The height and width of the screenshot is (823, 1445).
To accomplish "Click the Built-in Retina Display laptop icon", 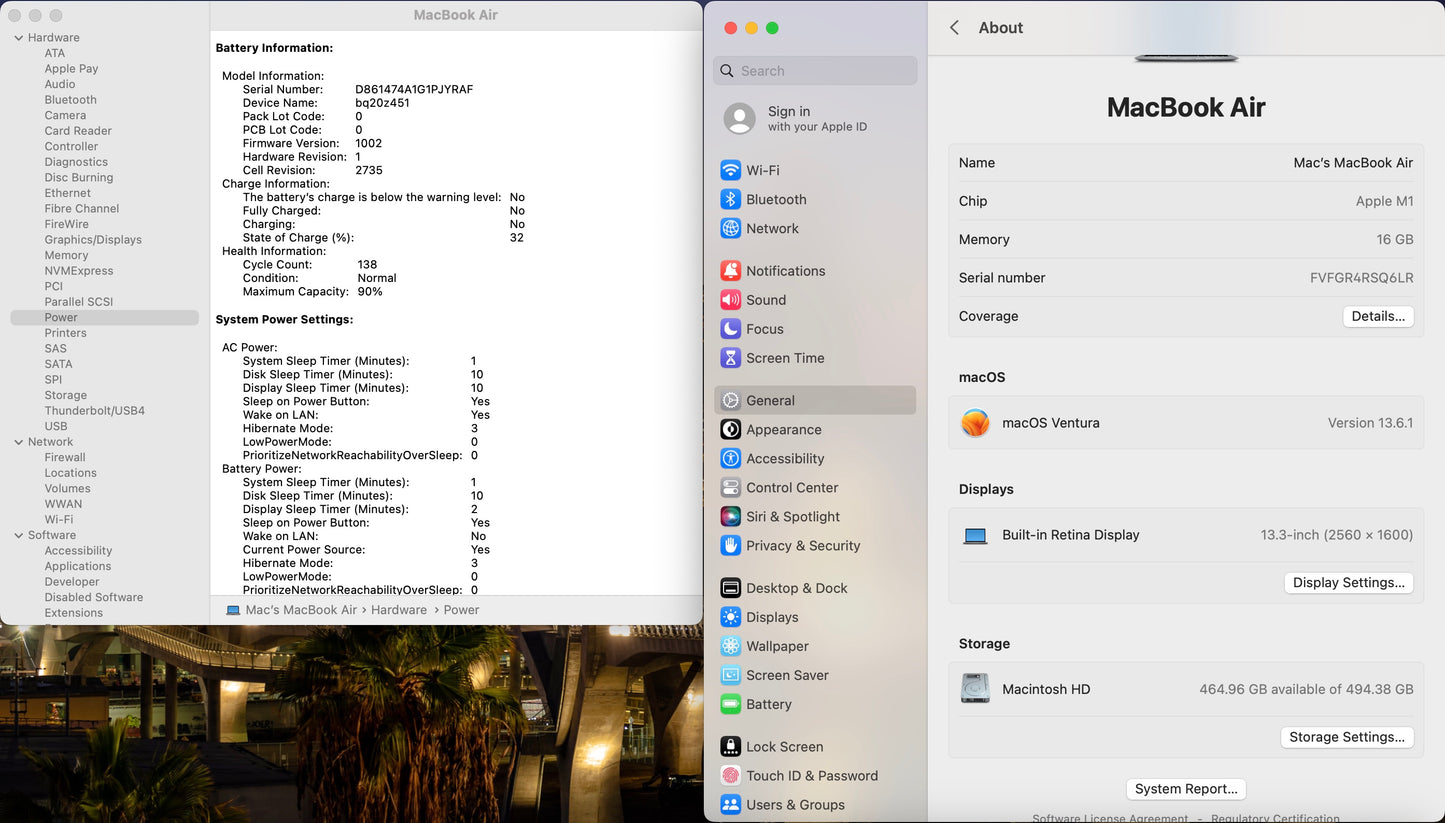I will 975,536.
